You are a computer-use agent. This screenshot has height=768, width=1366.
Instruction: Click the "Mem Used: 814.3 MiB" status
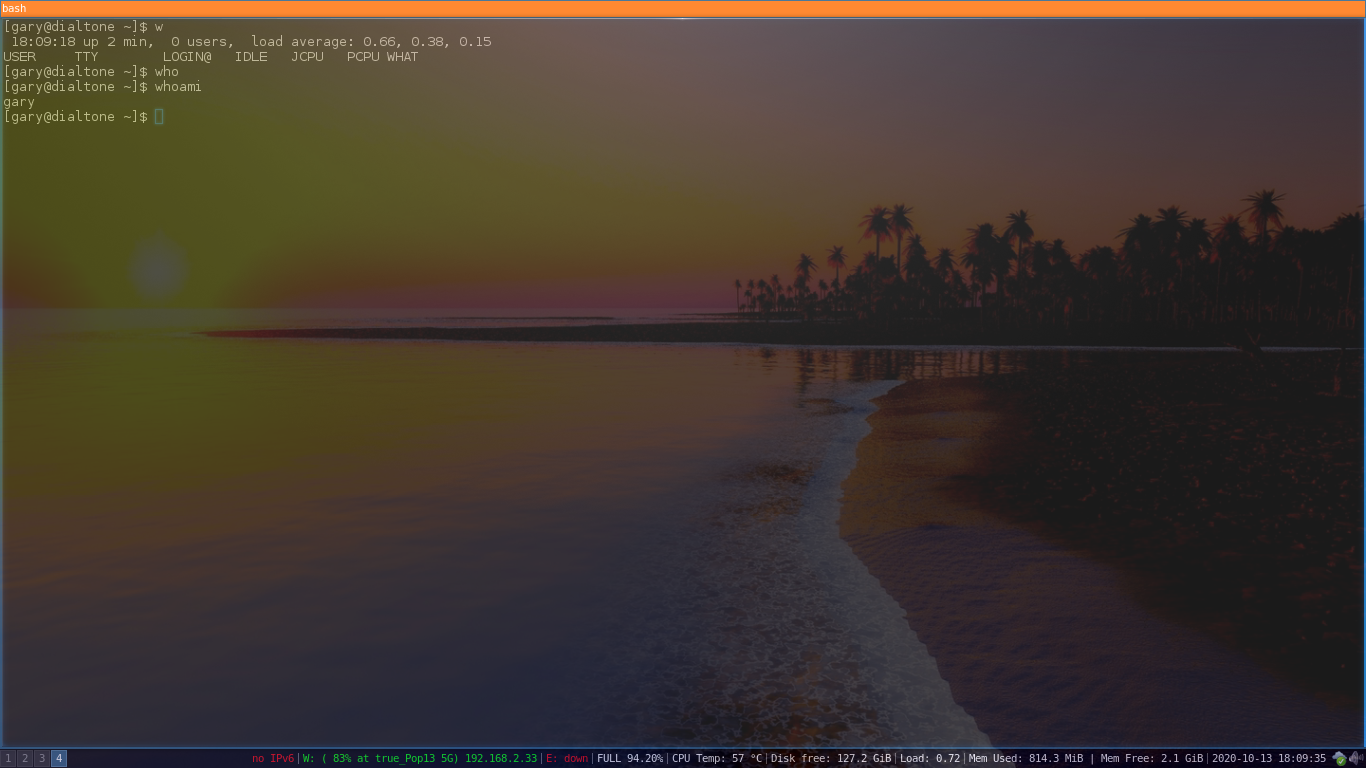pos(1026,759)
